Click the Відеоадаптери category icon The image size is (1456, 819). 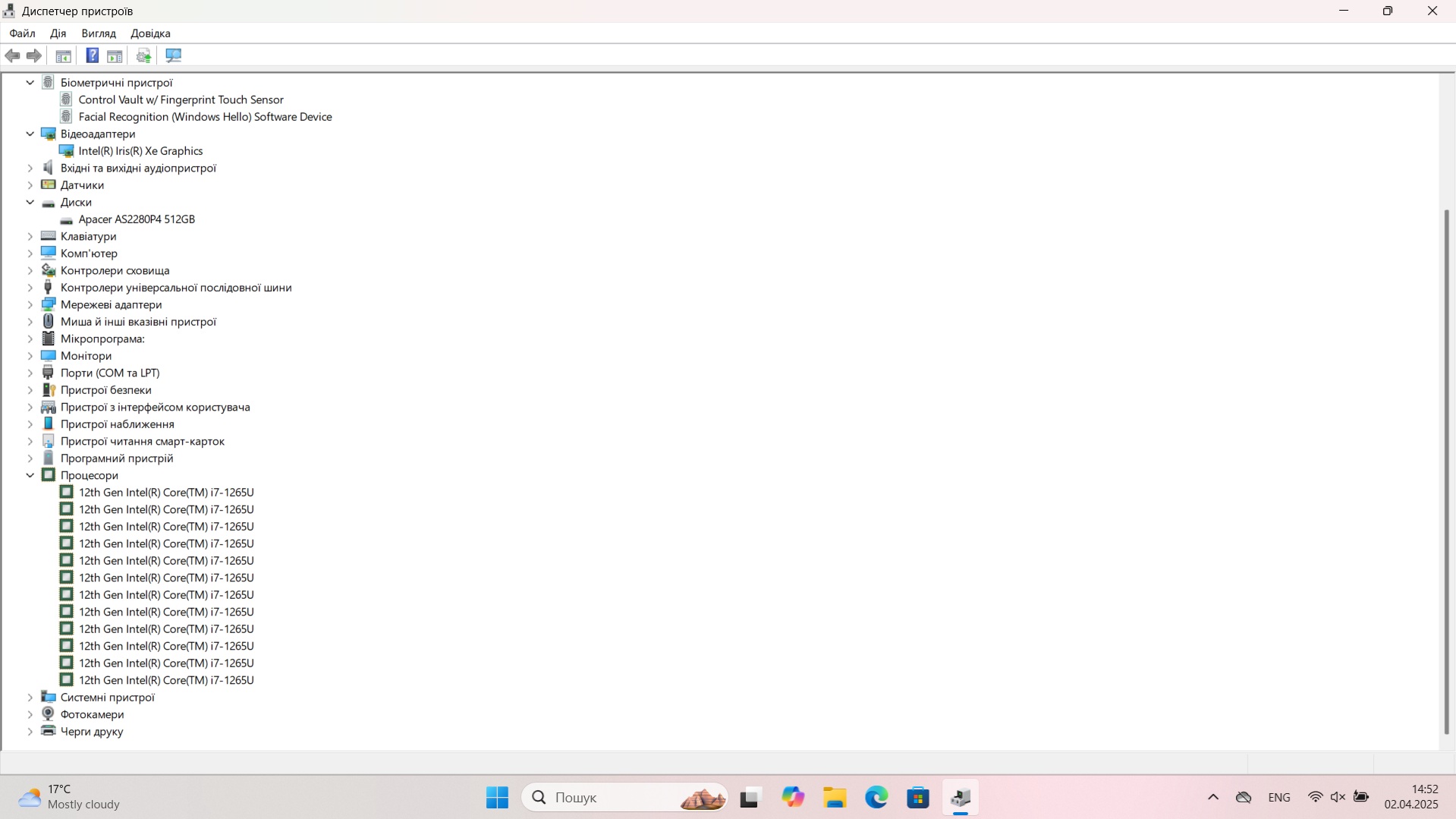(x=49, y=134)
